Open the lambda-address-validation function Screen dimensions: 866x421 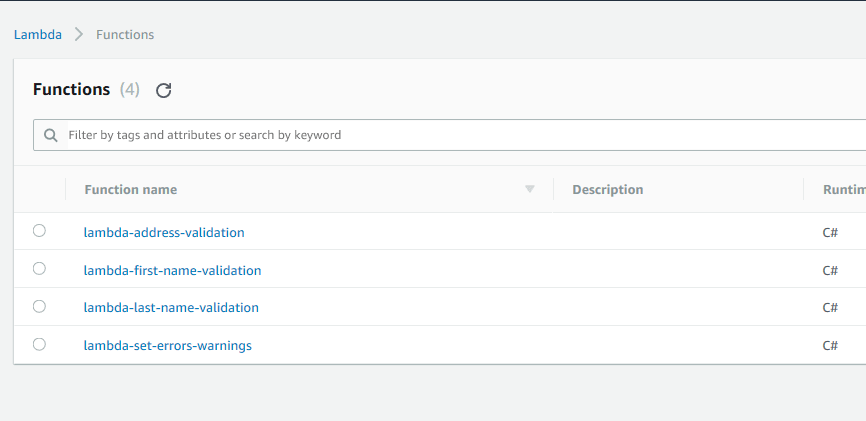pyautogui.click(x=164, y=233)
